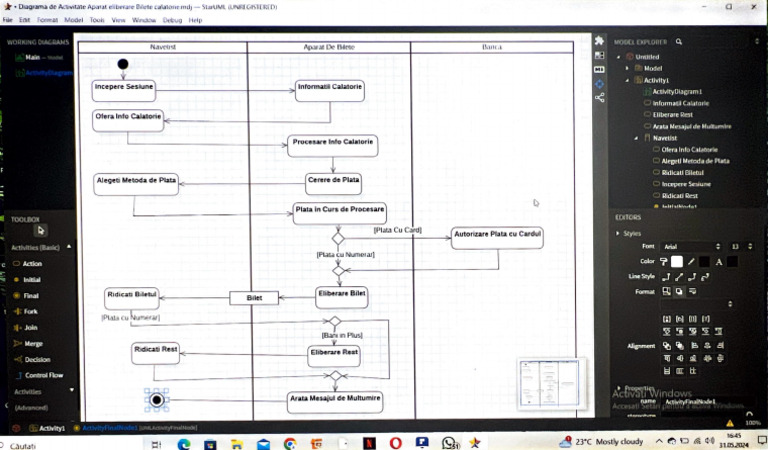Click the fill color paint roller icon
The width and height of the screenshot is (768, 450).
click(663, 261)
